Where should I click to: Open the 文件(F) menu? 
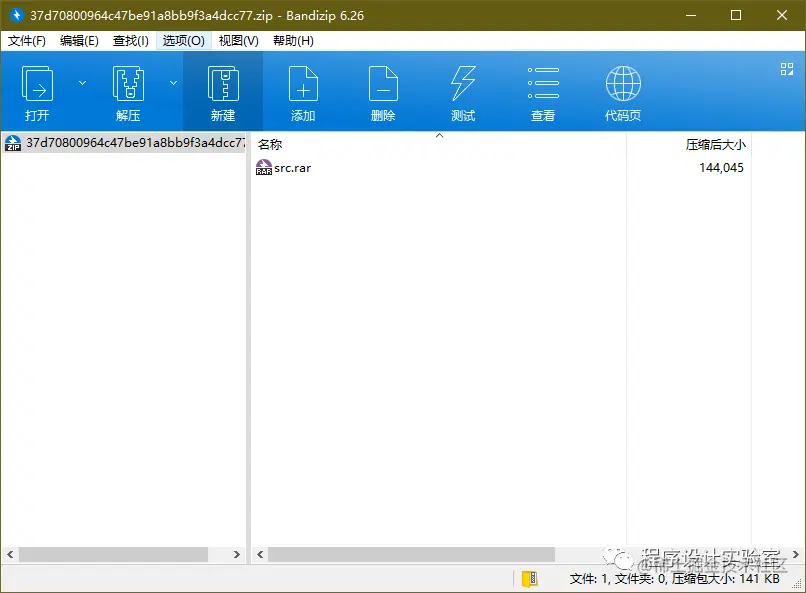click(x=27, y=41)
